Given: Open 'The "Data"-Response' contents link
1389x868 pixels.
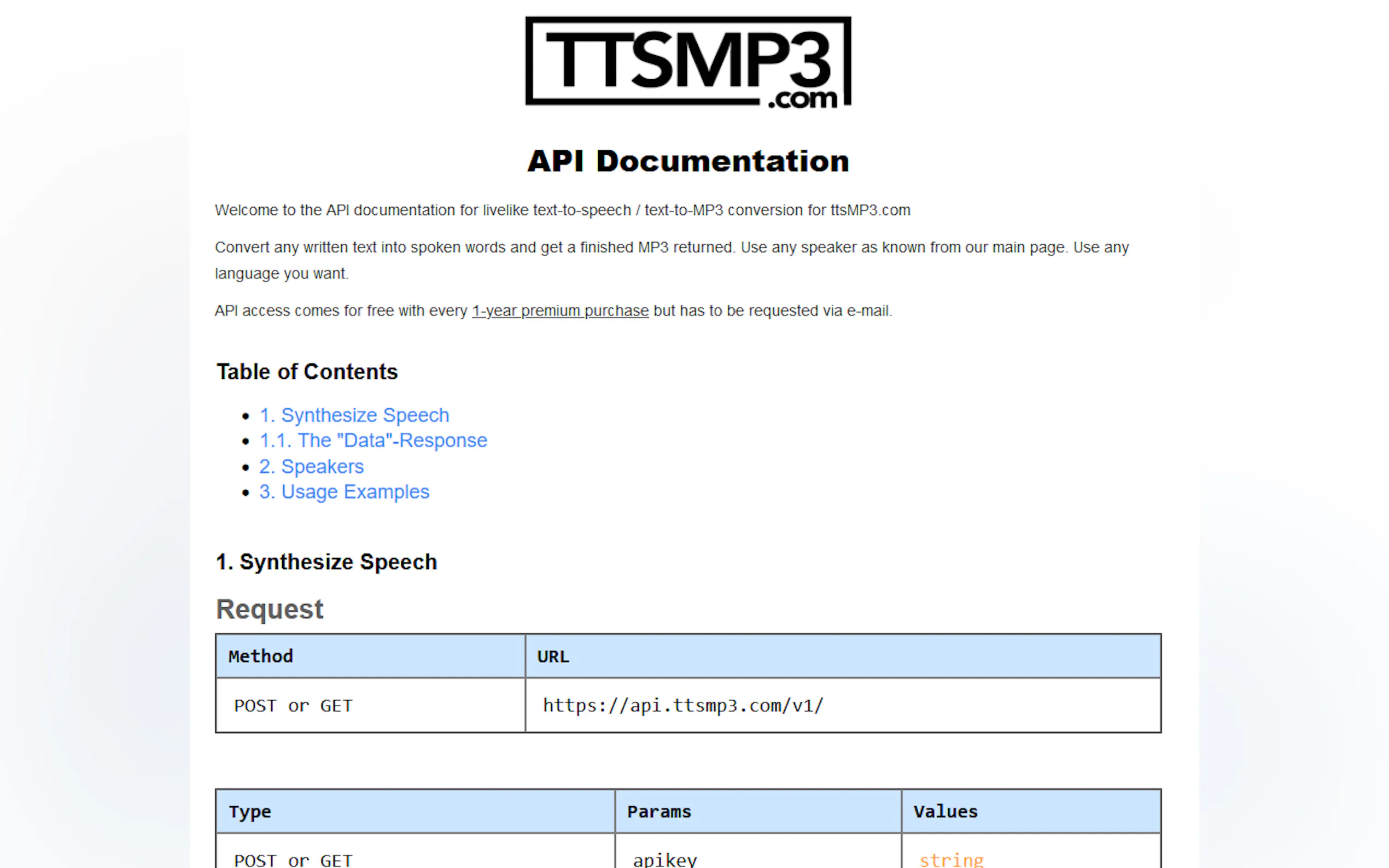Looking at the screenshot, I should 373,441.
